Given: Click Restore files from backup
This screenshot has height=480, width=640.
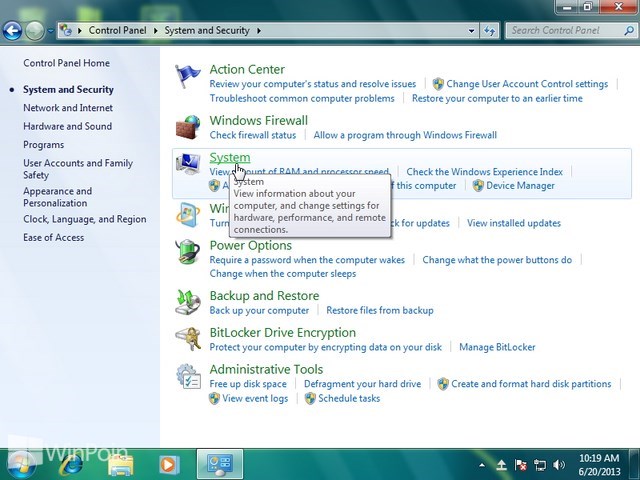Looking at the screenshot, I should click(380, 311).
